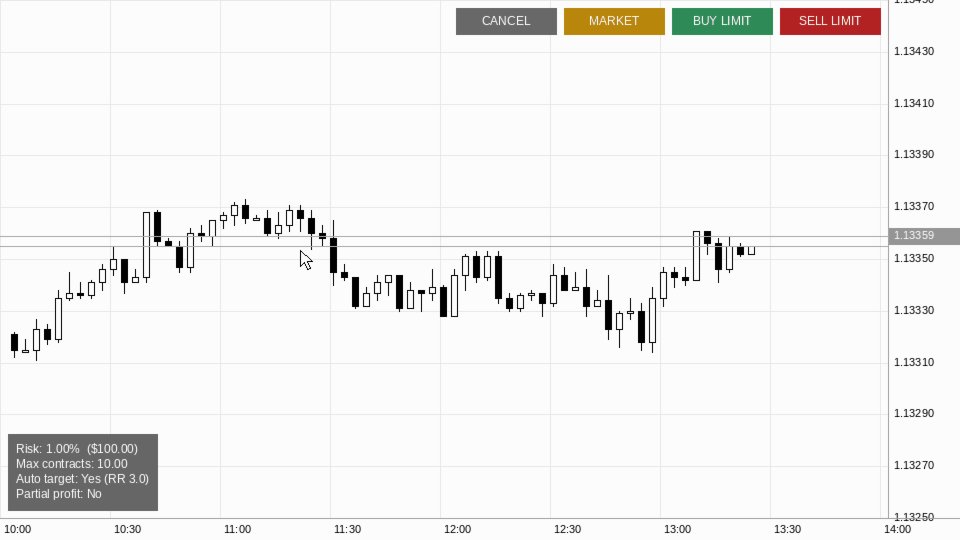The image size is (960, 540).
Task: Click the CANCEL button
Action: click(506, 21)
